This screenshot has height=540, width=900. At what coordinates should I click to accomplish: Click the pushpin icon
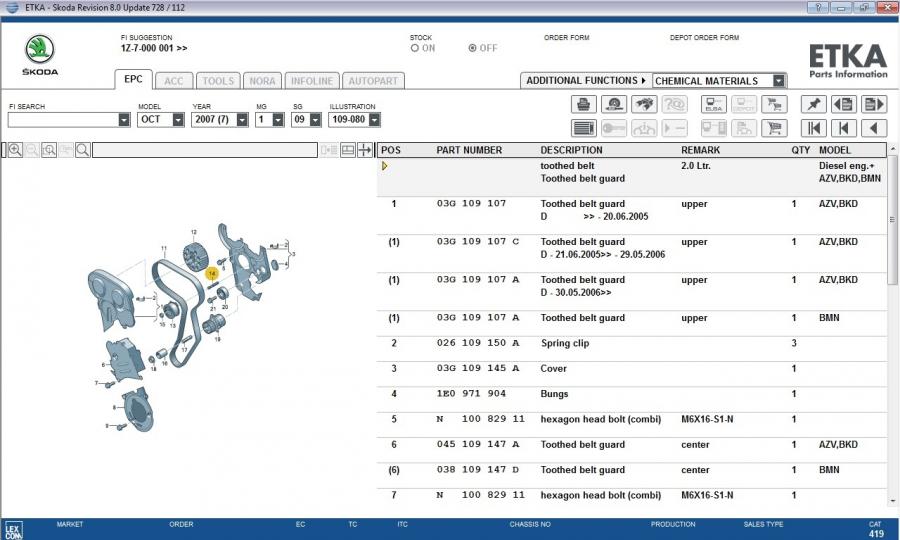point(813,104)
